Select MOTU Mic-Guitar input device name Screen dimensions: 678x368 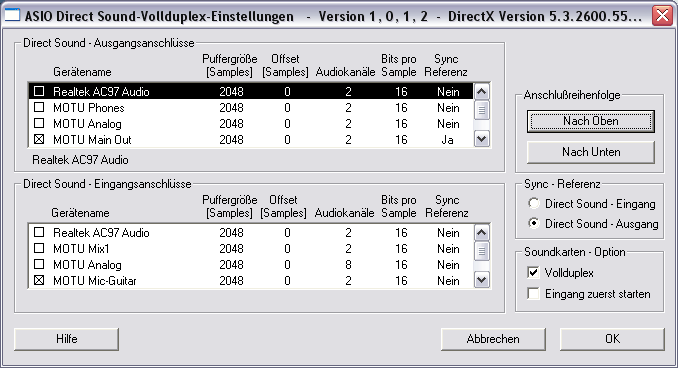[95, 281]
